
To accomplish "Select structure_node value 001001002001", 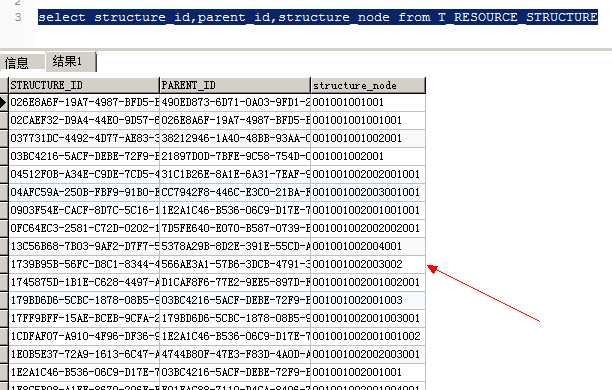I will (x=368, y=156).
